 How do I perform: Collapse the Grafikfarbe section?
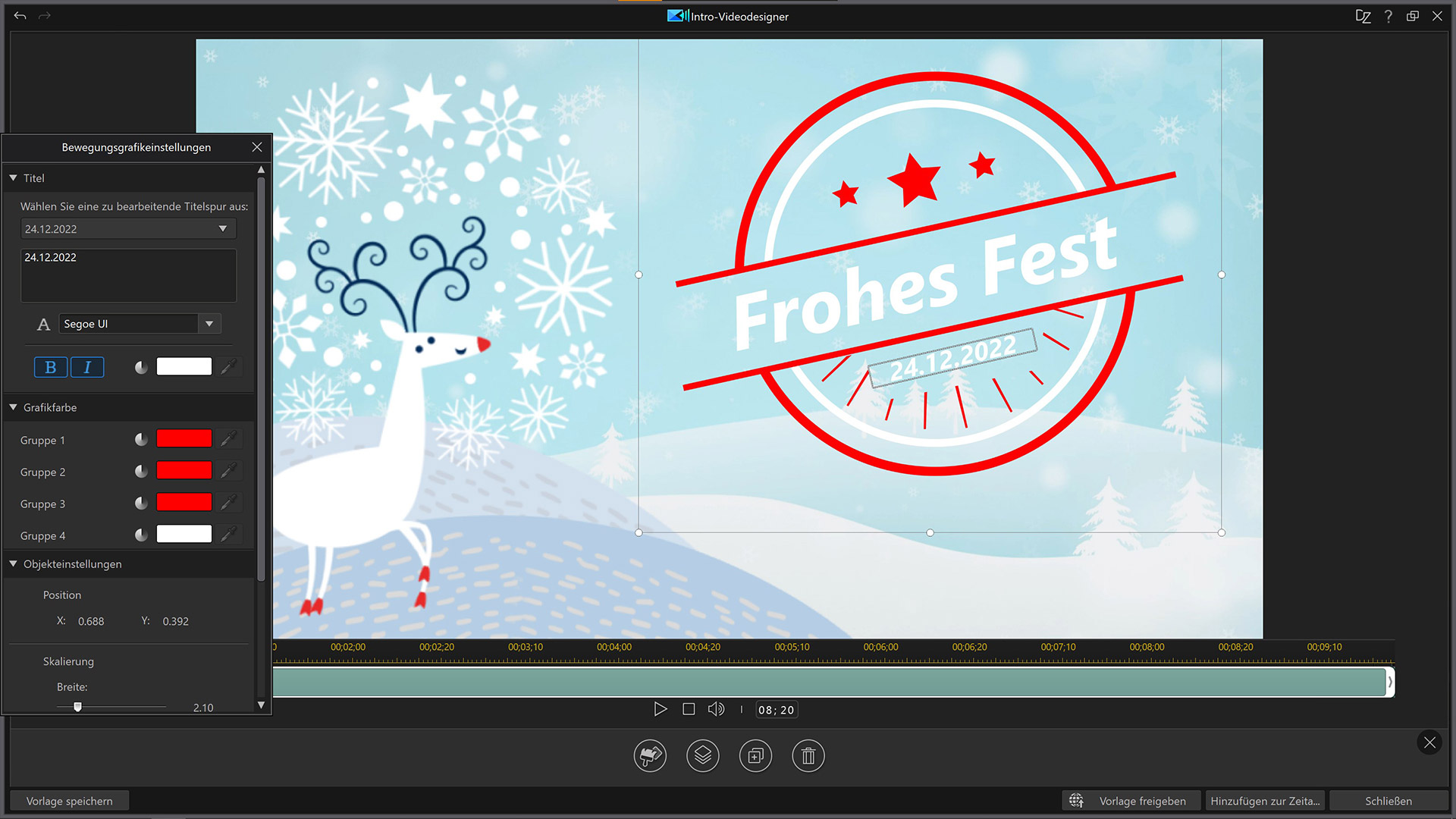[x=14, y=407]
